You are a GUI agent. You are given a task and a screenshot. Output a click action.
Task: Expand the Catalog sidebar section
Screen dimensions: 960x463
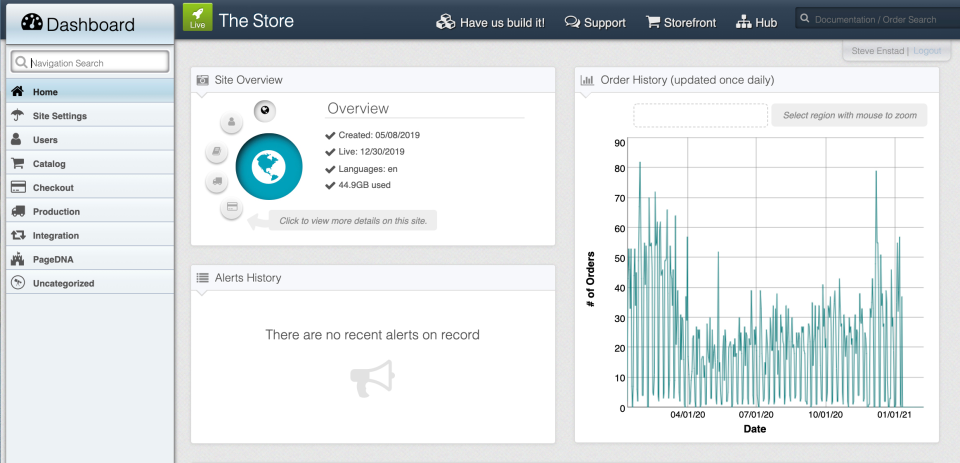[90, 164]
